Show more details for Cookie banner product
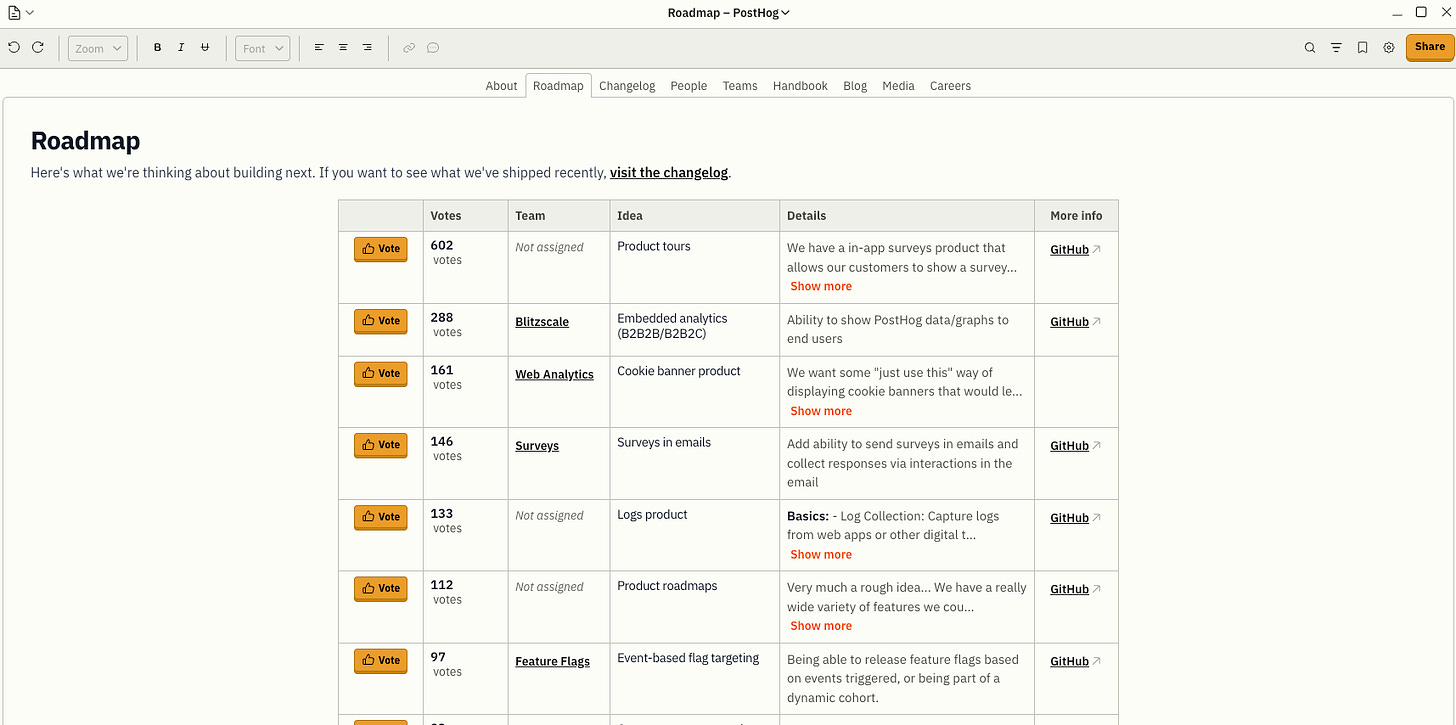The height and width of the screenshot is (725, 1456). click(x=821, y=411)
